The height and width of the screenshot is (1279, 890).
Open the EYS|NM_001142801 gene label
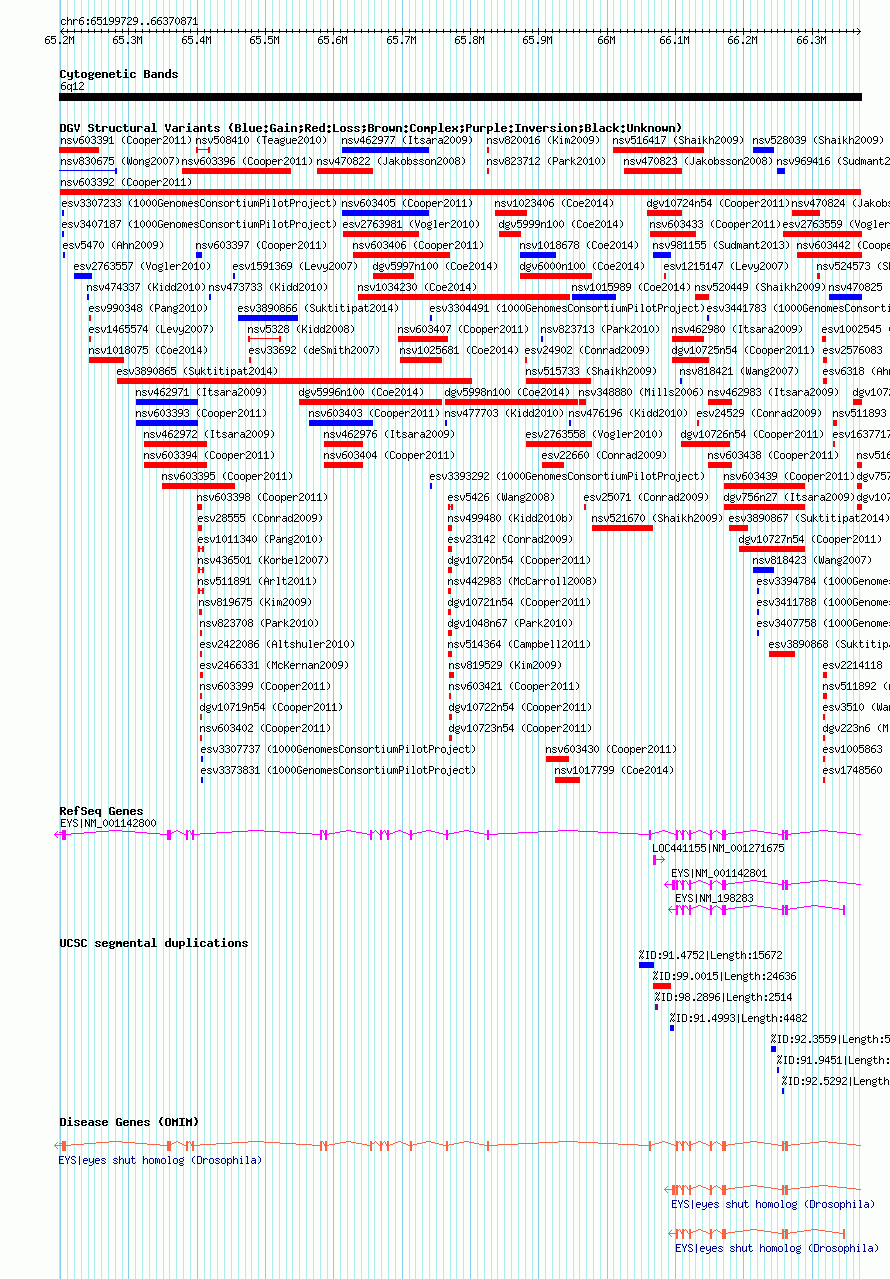[x=719, y=873]
